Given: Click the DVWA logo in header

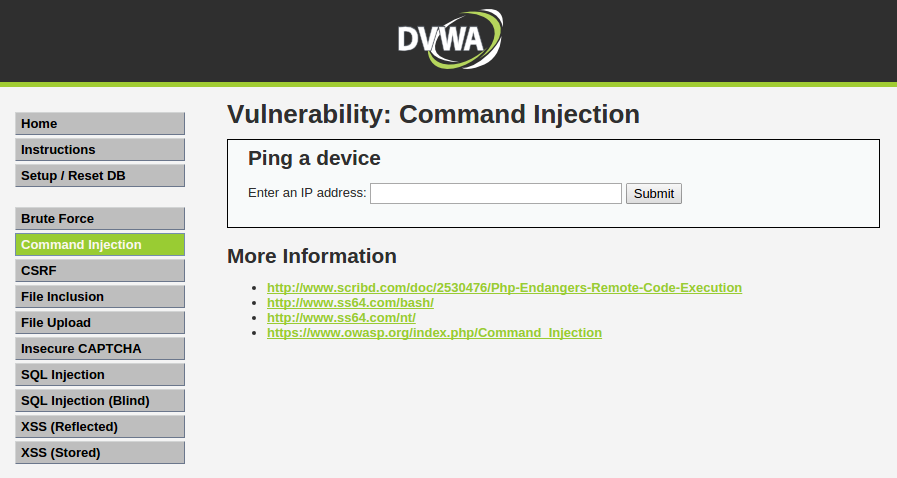Looking at the screenshot, I should pyautogui.click(x=450, y=39).
